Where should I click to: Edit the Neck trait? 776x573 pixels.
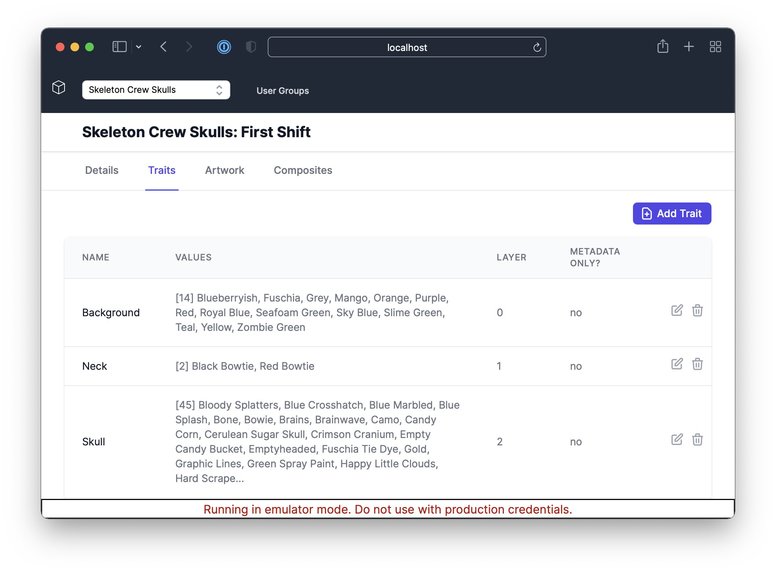tap(677, 364)
